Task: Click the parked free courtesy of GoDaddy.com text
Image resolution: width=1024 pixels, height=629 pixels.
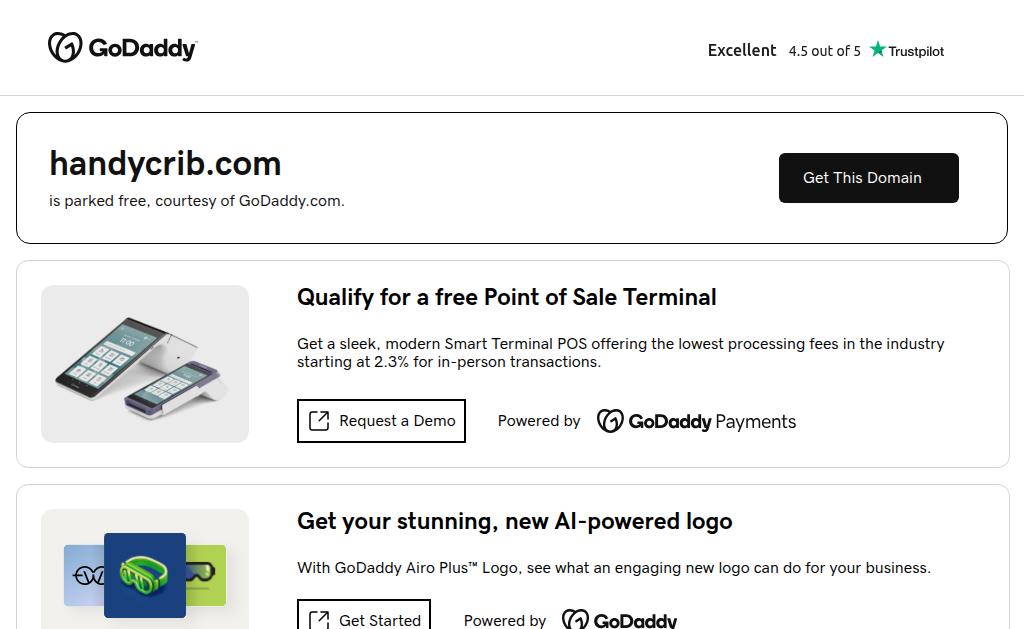Action: point(196,201)
